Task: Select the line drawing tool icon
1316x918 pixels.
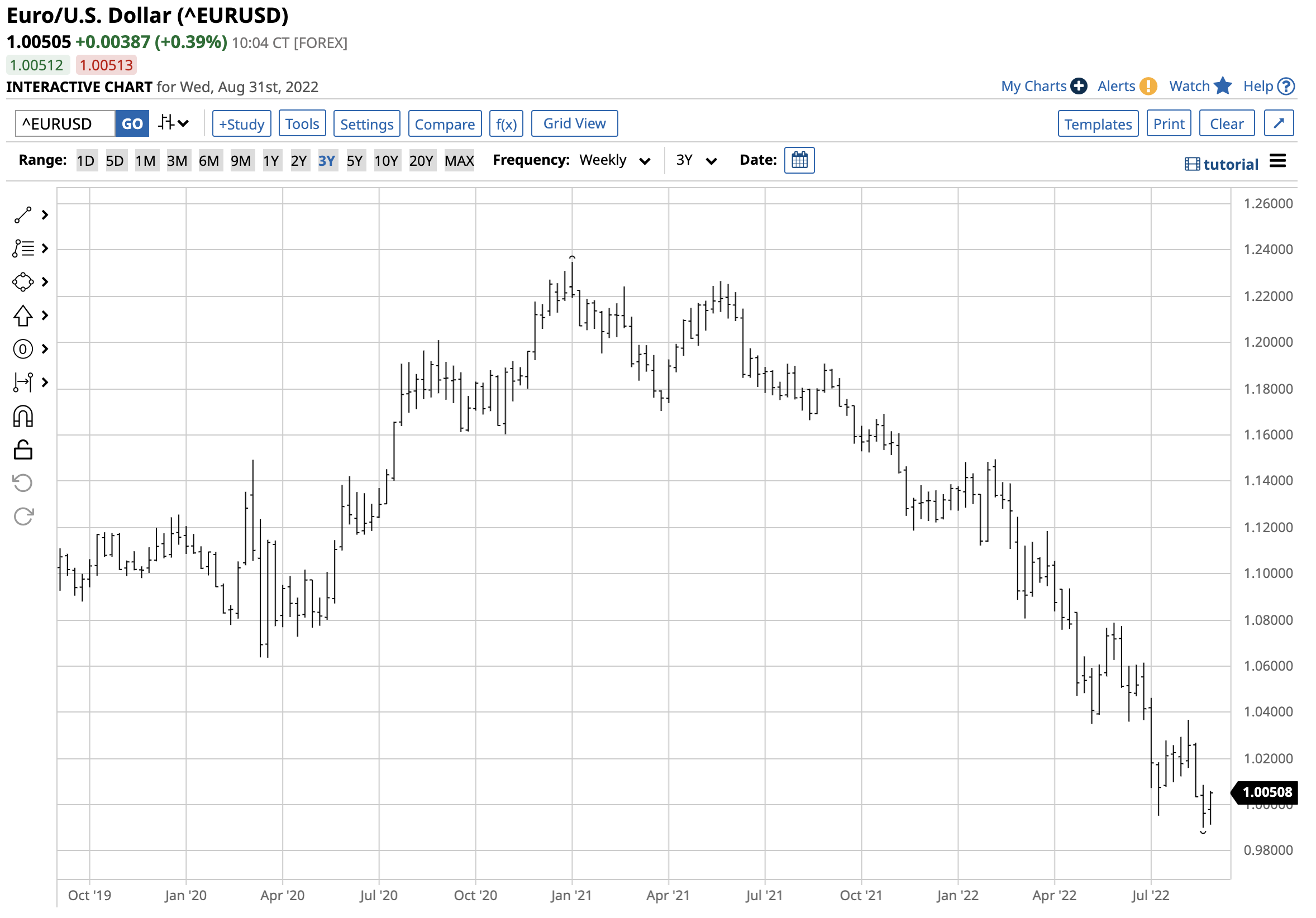Action: pyautogui.click(x=23, y=216)
